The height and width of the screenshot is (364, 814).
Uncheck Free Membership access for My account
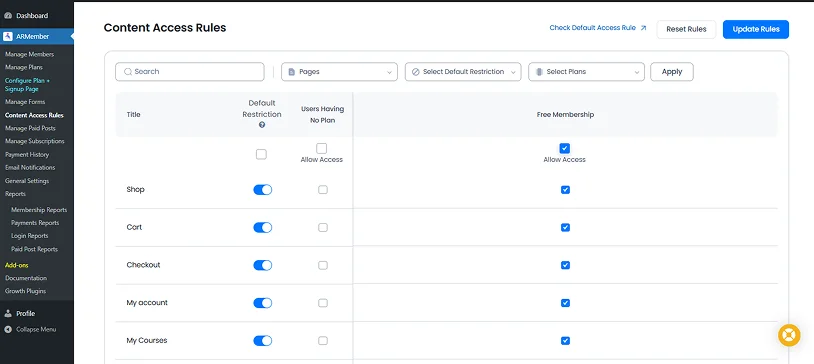[x=565, y=303]
